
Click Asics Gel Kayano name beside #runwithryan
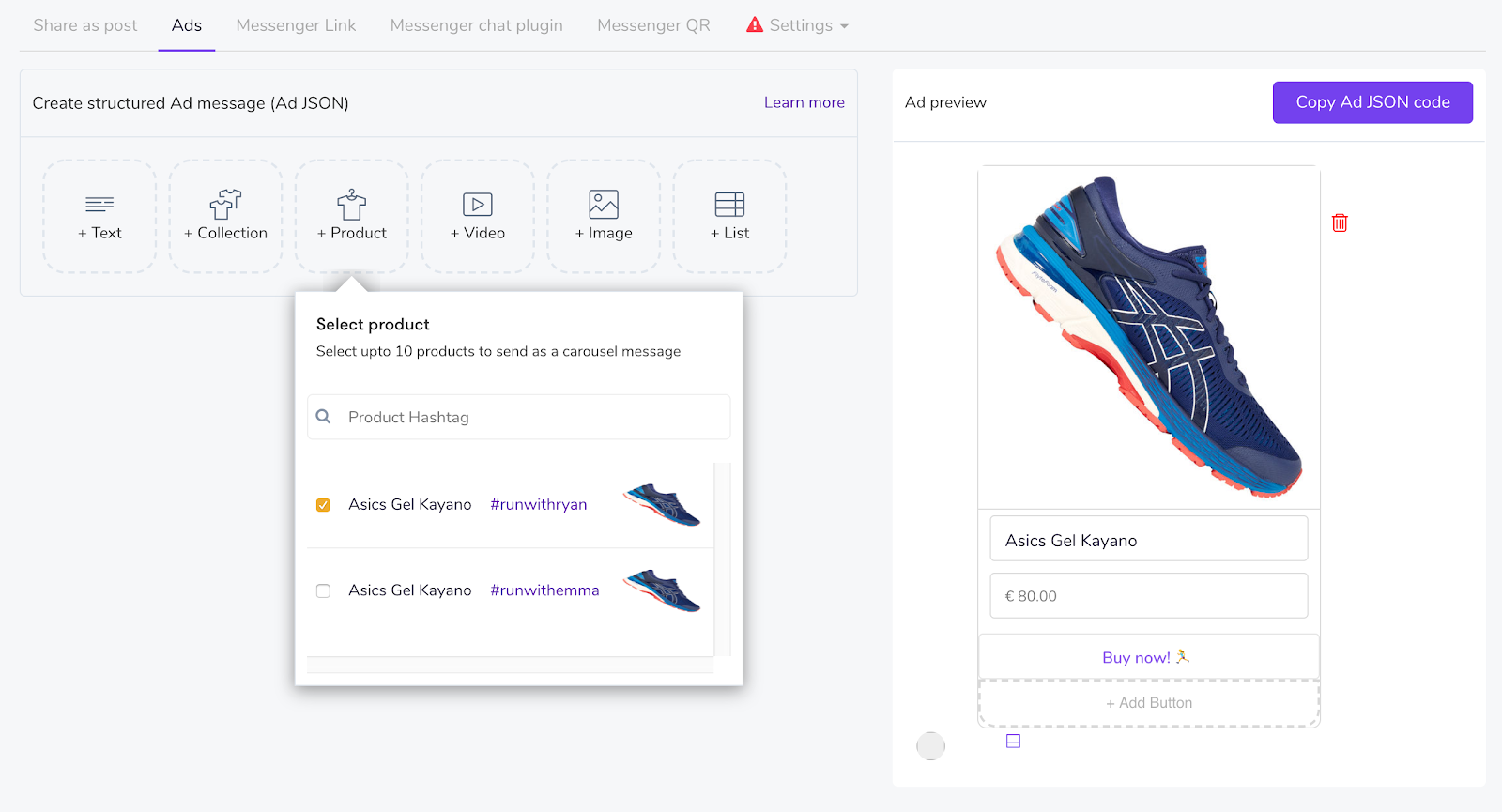(410, 504)
